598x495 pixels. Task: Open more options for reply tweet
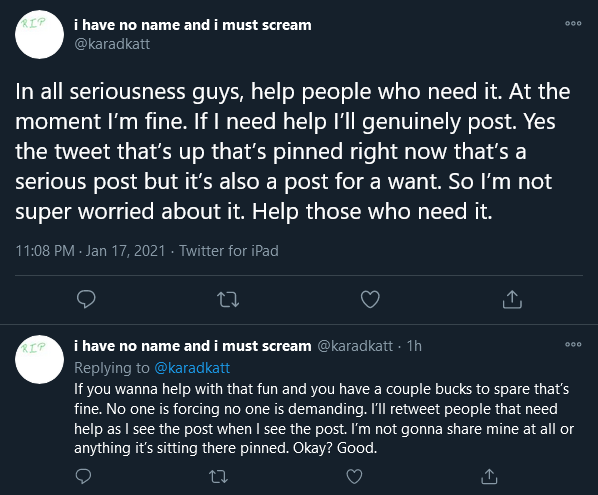pyautogui.click(x=573, y=344)
